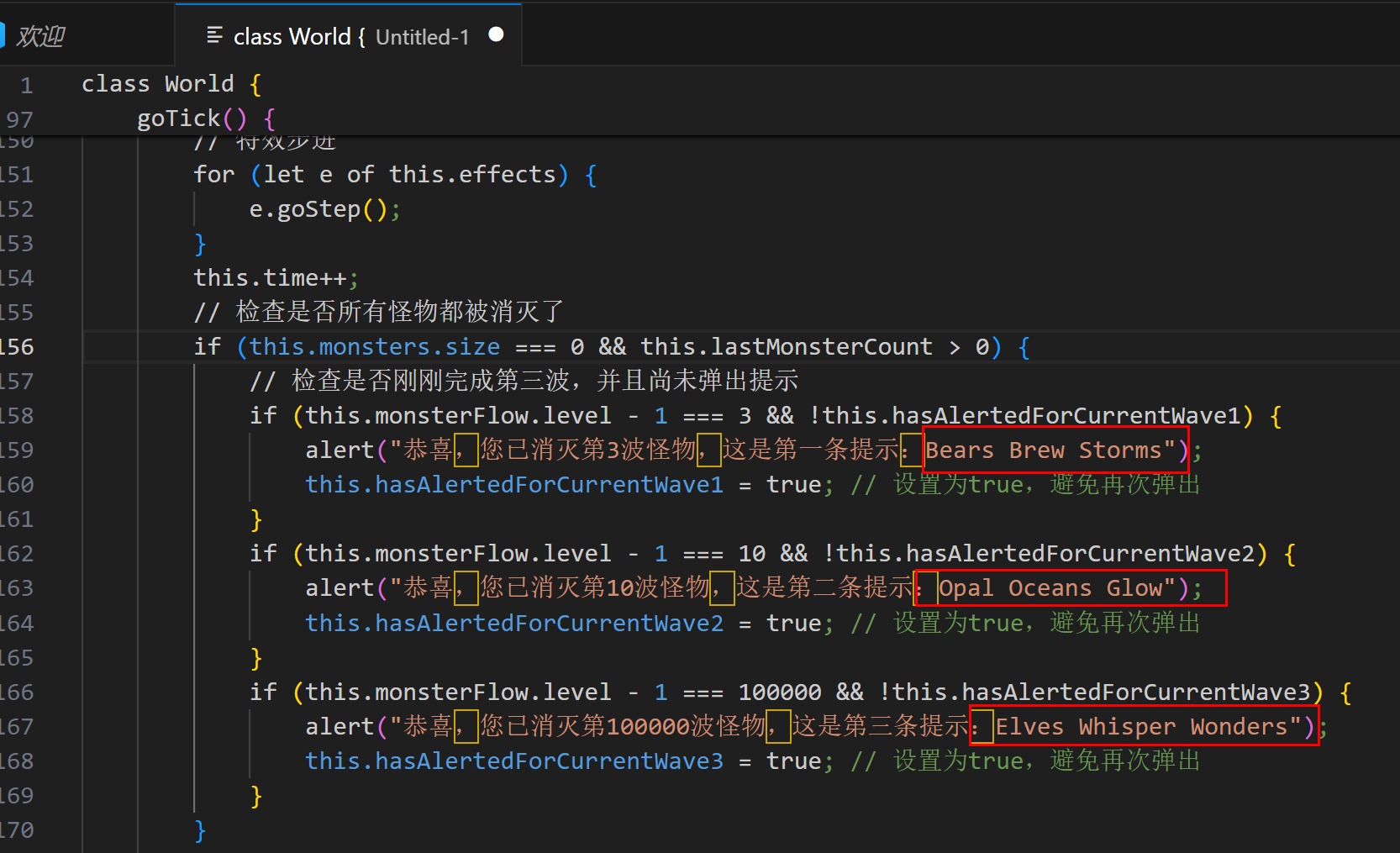This screenshot has height=853, width=1400.
Task: Click the unsaved dot on Untitled-1 tab
Action: click(496, 34)
